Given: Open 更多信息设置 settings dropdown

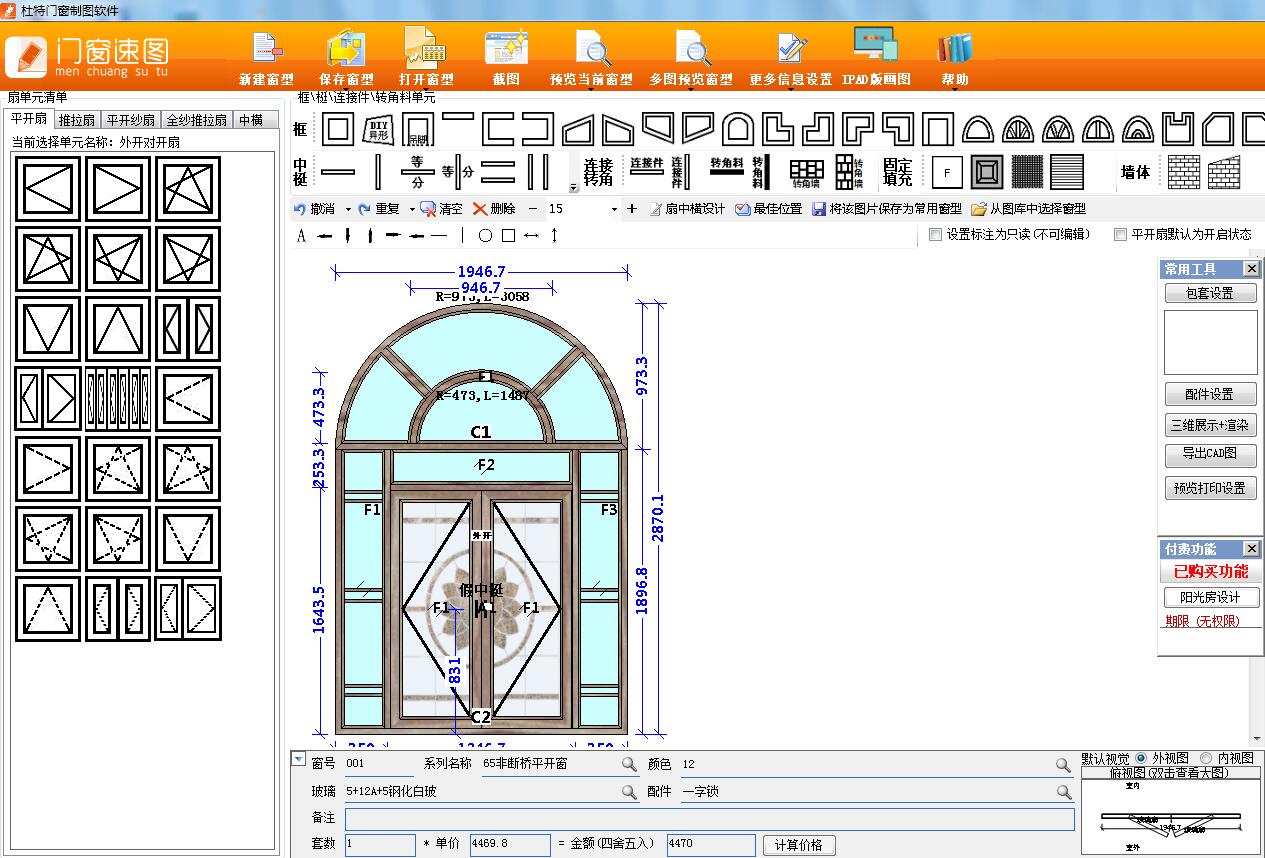Looking at the screenshot, I should click(x=790, y=90).
